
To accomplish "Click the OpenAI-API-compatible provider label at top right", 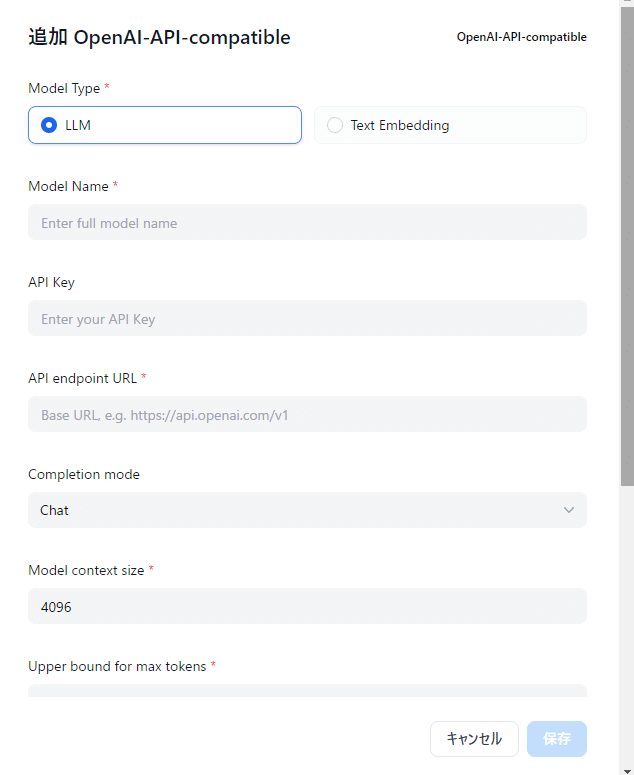I will (x=521, y=38).
